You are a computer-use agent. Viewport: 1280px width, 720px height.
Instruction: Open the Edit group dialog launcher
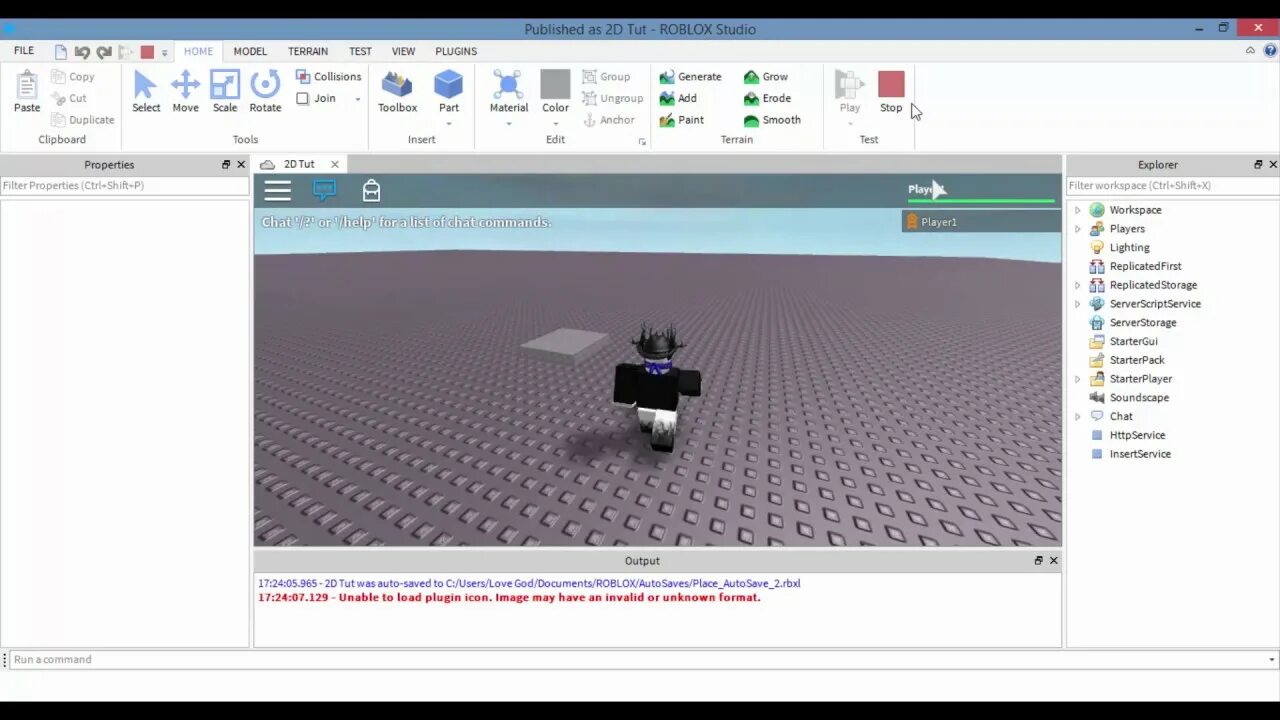pyautogui.click(x=642, y=142)
